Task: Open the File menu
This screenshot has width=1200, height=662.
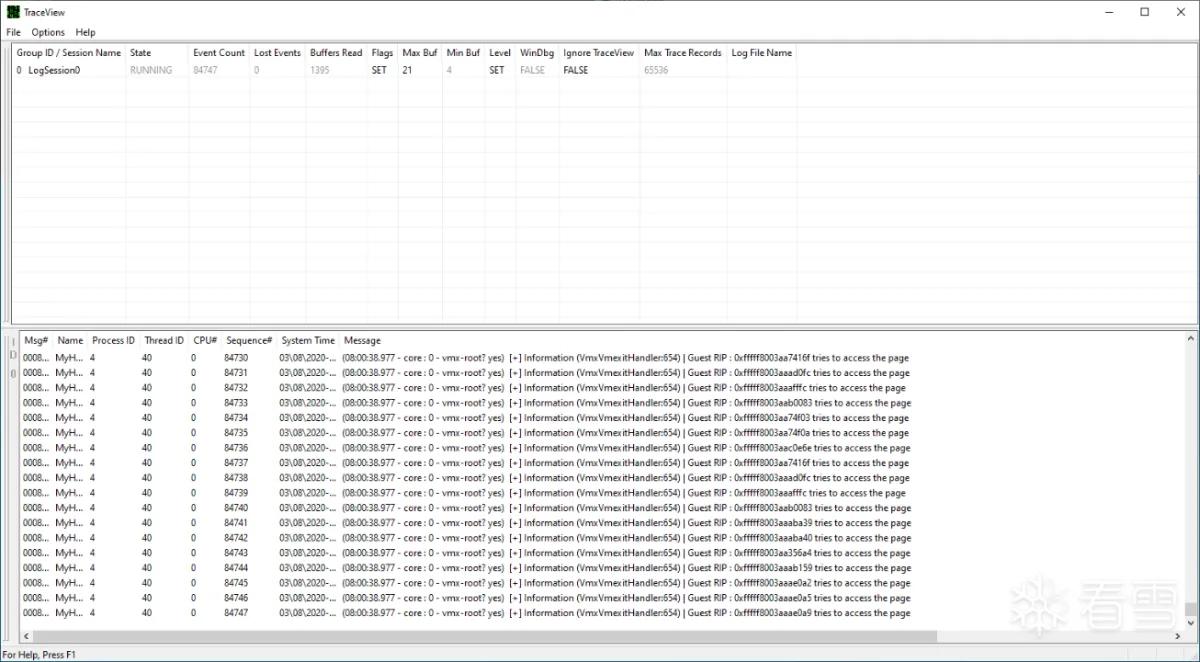Action: [x=13, y=32]
